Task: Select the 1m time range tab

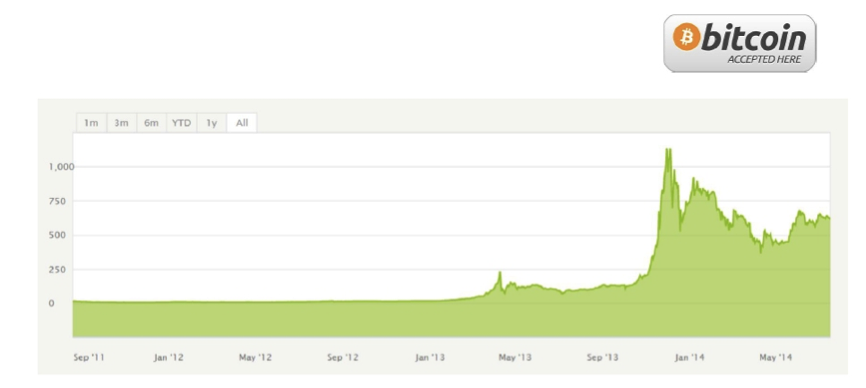Action: [x=91, y=123]
